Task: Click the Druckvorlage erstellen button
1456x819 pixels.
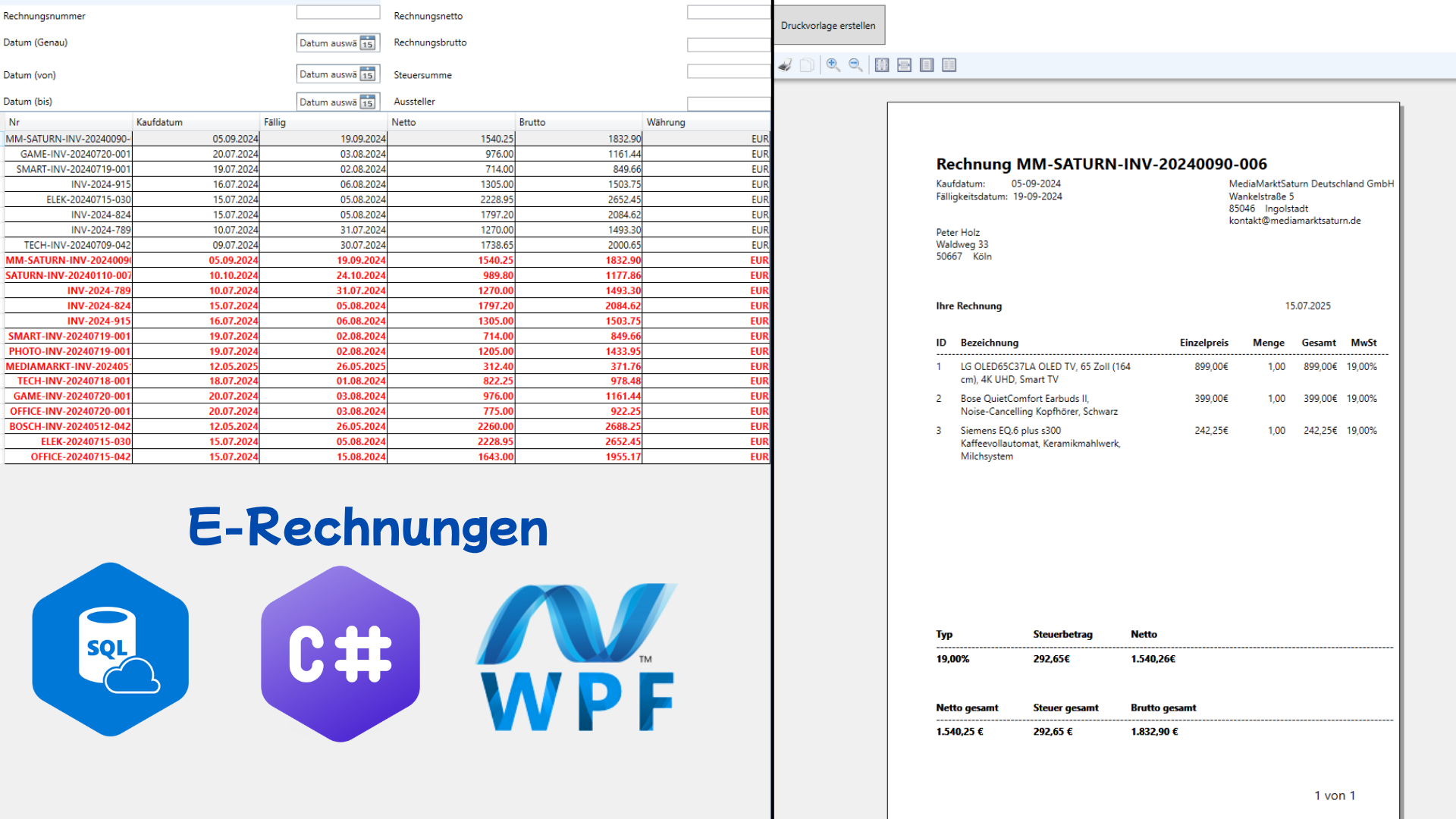Action: [829, 25]
